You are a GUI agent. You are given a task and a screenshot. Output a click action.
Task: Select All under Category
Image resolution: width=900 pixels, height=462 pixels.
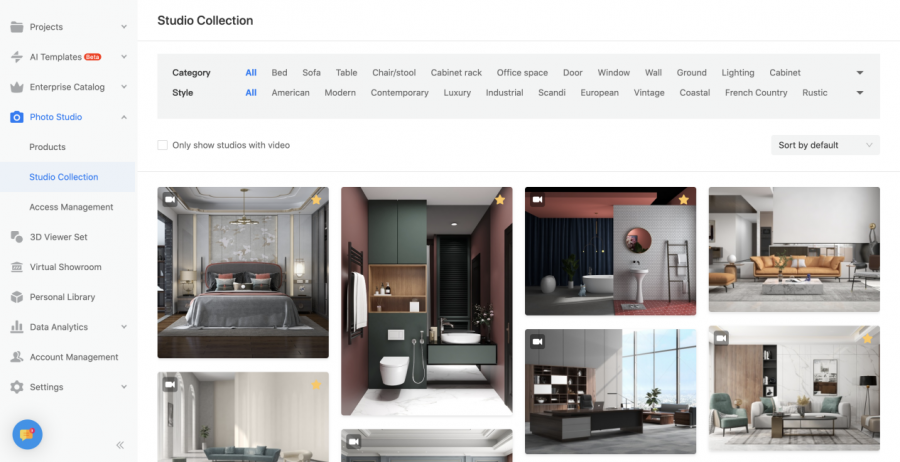[x=251, y=73]
